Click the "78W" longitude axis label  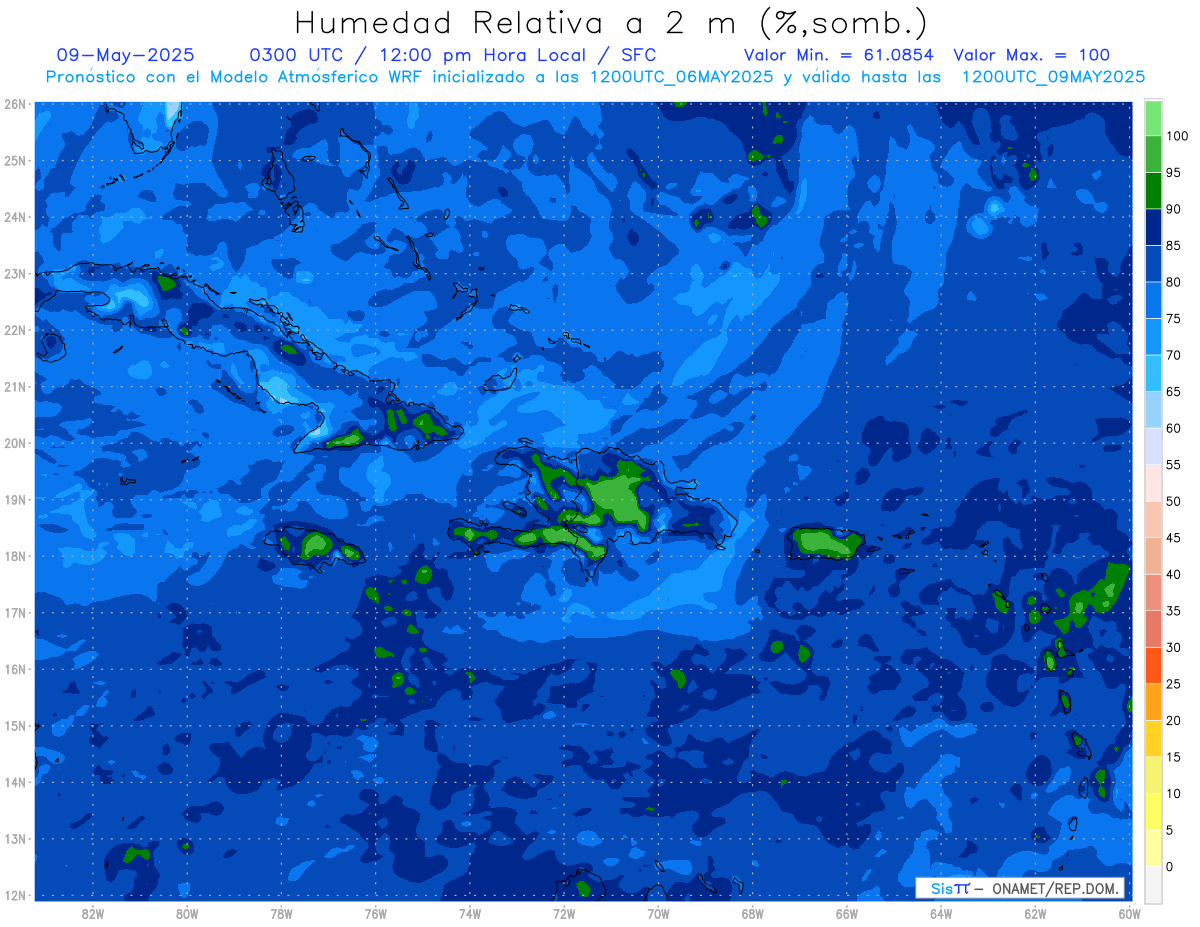point(281,913)
